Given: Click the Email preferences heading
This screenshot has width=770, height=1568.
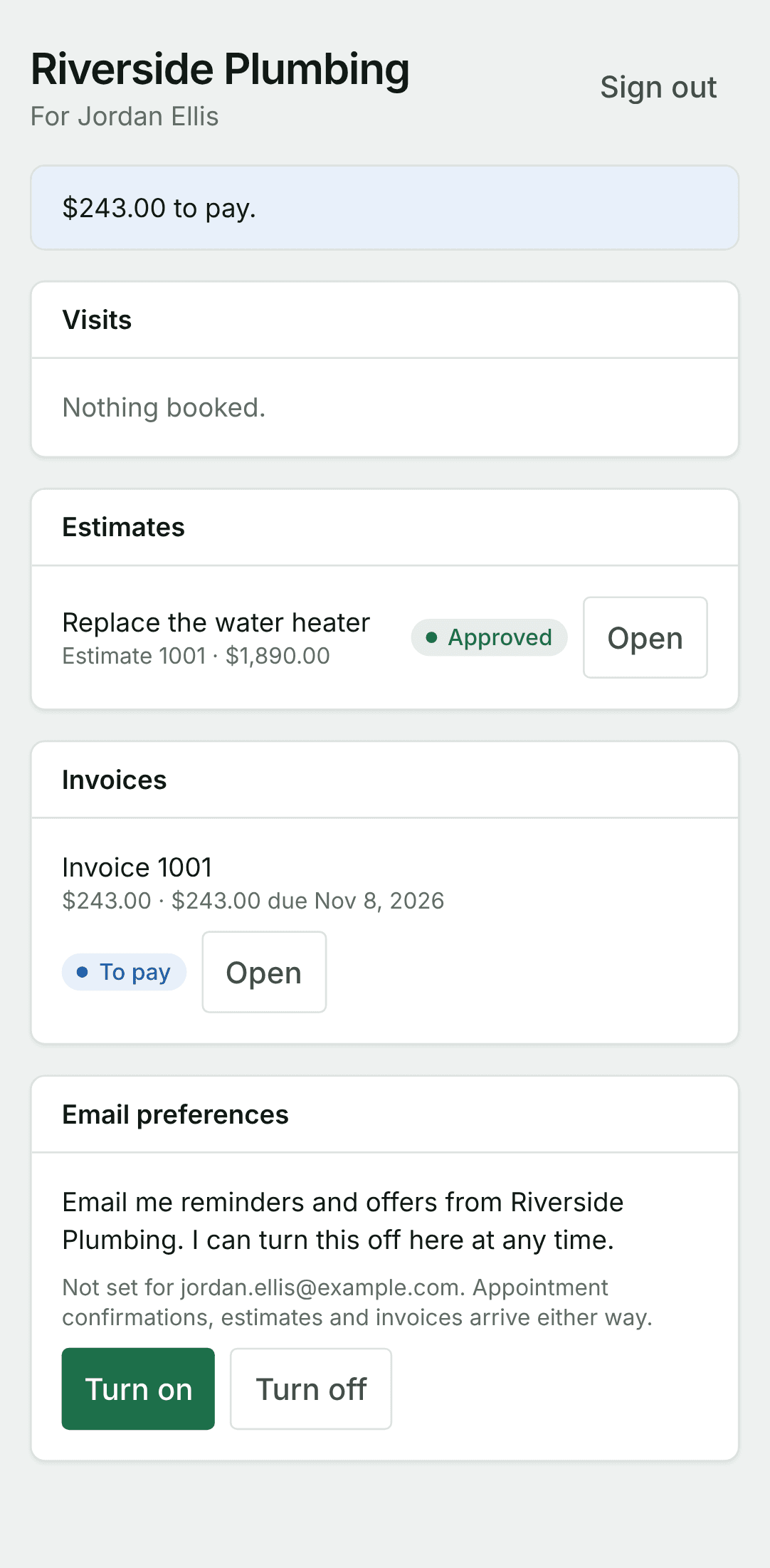Looking at the screenshot, I should pos(176,1115).
